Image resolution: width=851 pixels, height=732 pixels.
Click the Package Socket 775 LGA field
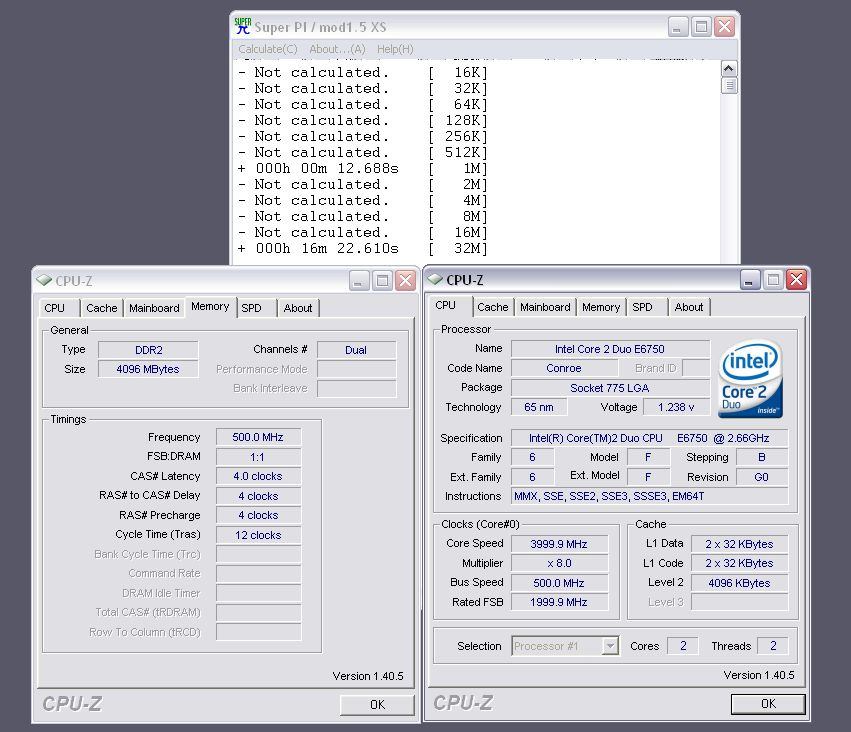(x=610, y=387)
